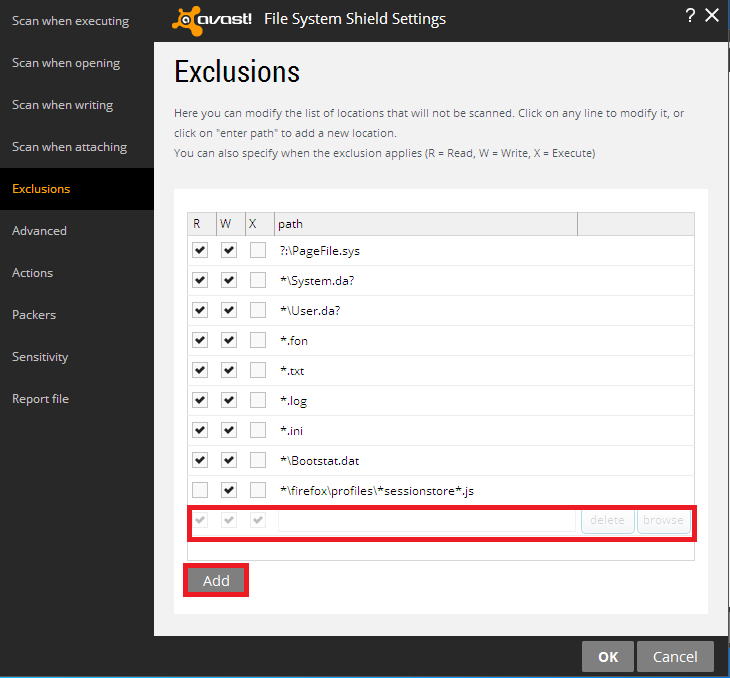Toggle Execute checkbox in new empty row
The height and width of the screenshot is (678, 730).
click(x=258, y=520)
